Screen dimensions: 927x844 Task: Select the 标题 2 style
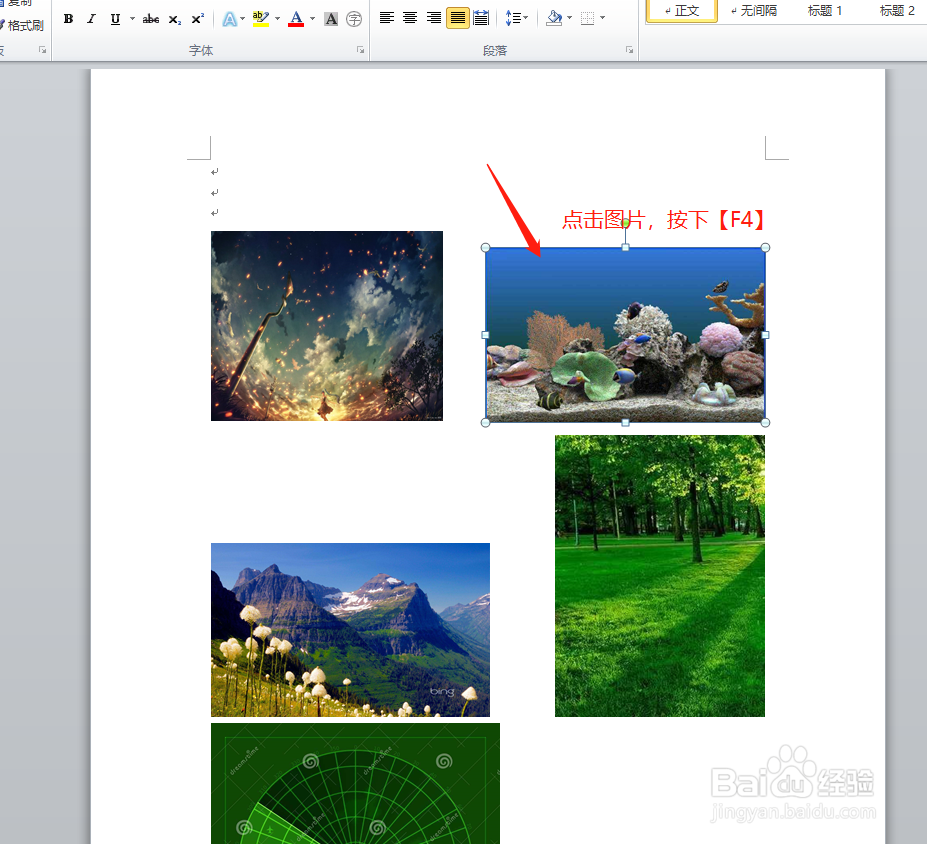coord(897,10)
